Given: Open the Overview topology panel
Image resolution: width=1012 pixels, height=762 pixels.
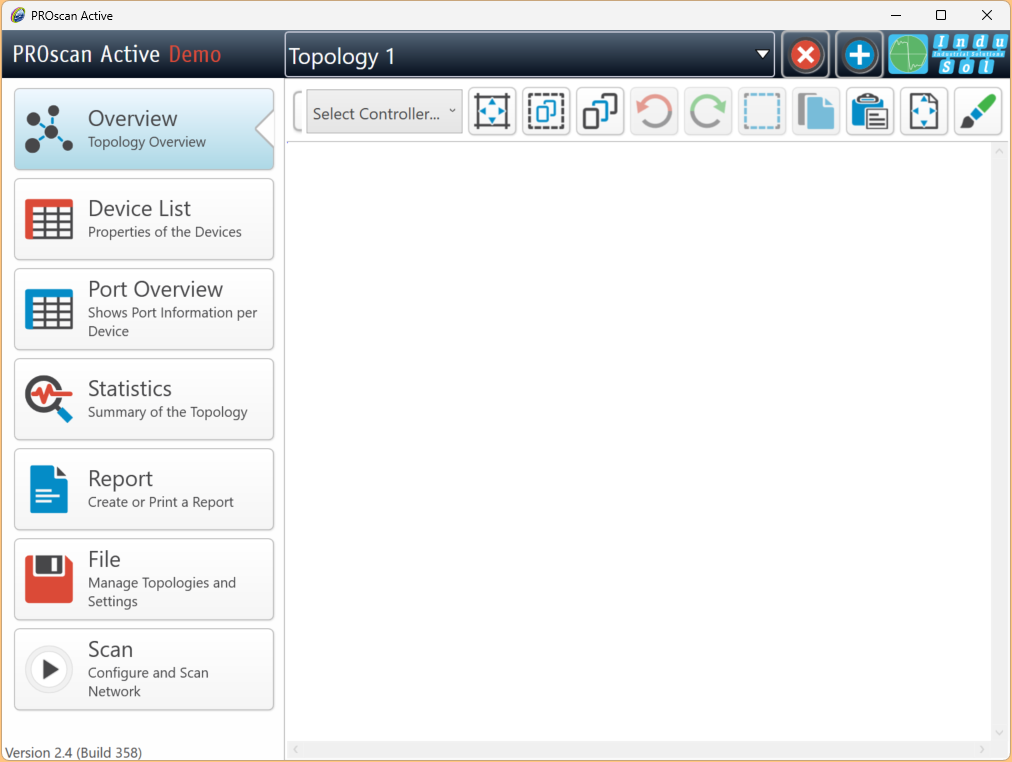Looking at the screenshot, I should tap(144, 129).
